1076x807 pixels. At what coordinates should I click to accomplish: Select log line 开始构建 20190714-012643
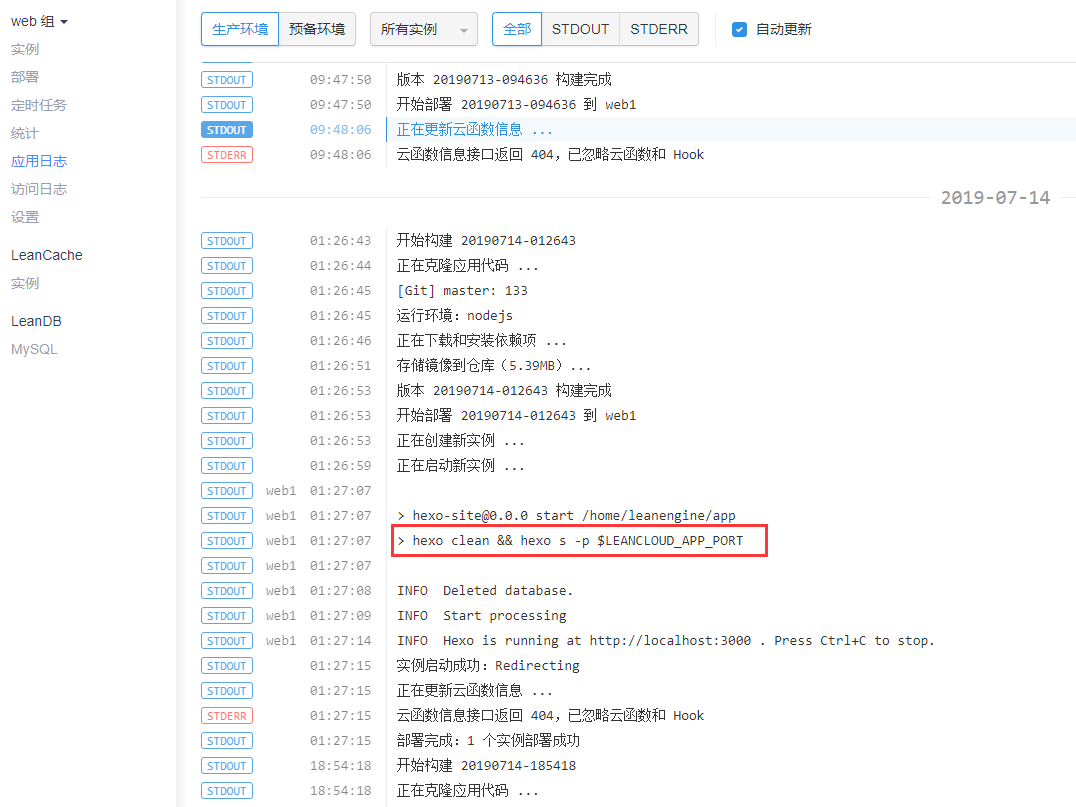pos(486,240)
